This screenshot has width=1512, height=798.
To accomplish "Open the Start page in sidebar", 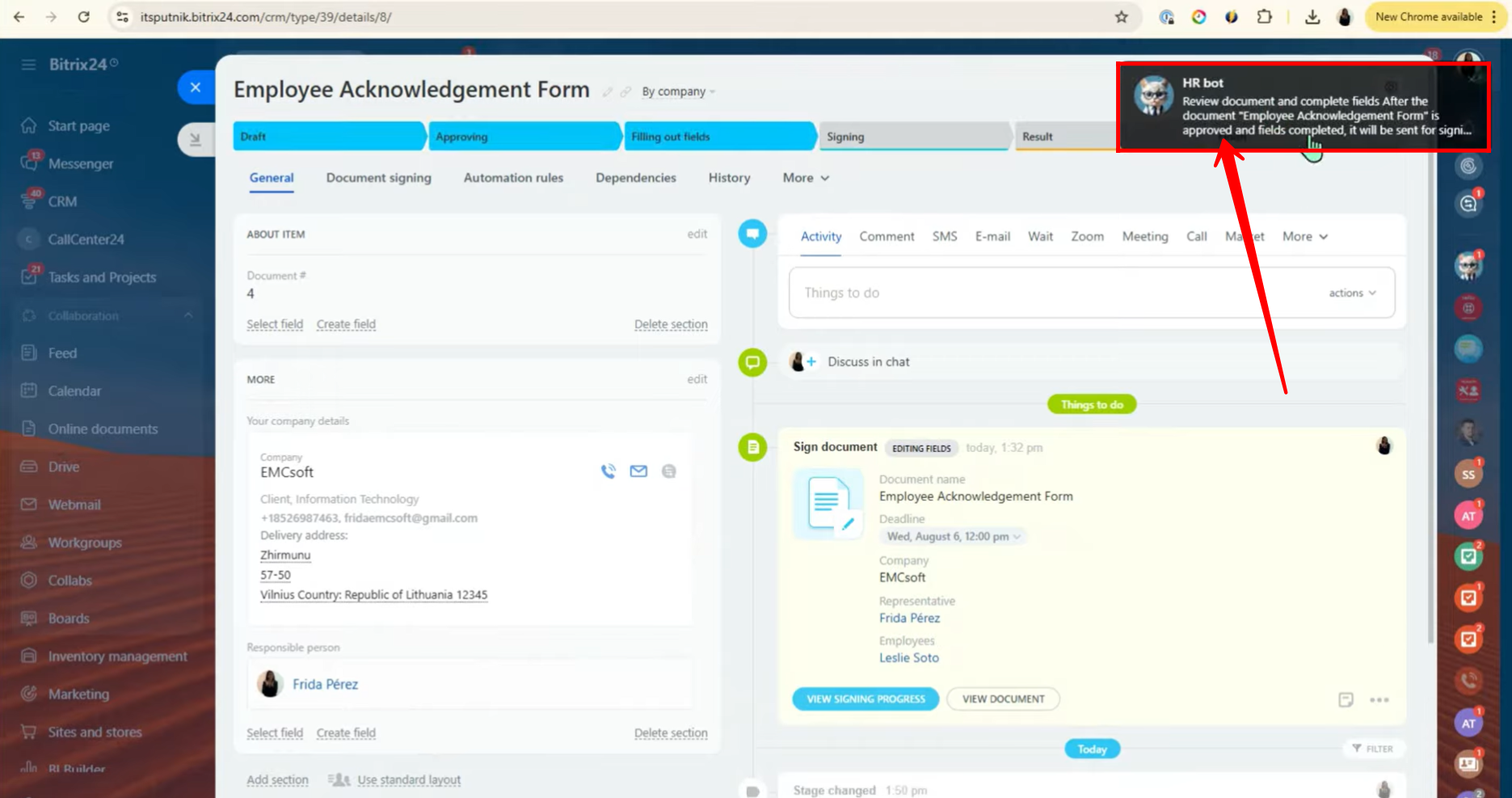I will pyautogui.click(x=78, y=125).
